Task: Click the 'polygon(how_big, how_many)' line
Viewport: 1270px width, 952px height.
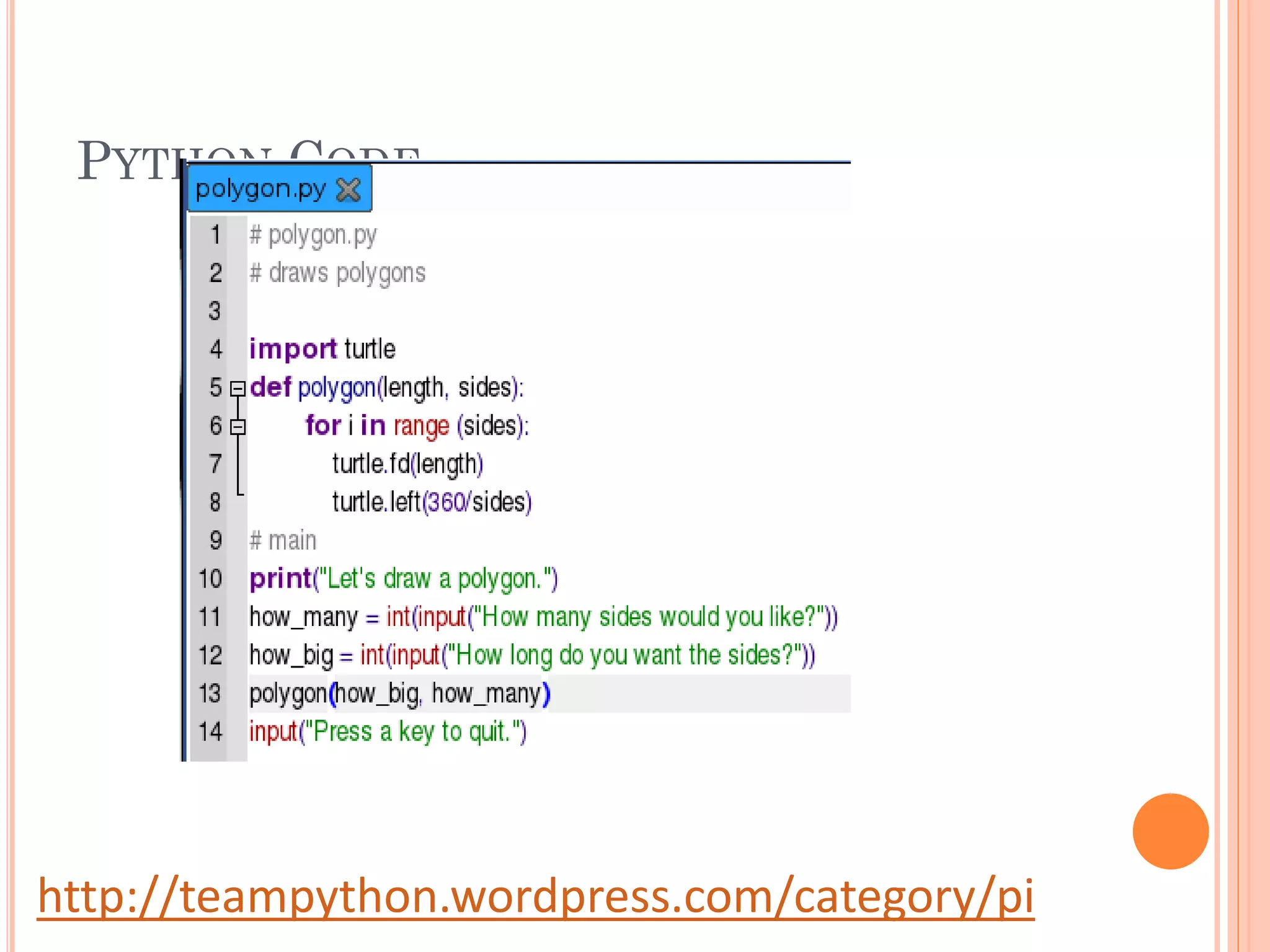Action: [x=400, y=694]
